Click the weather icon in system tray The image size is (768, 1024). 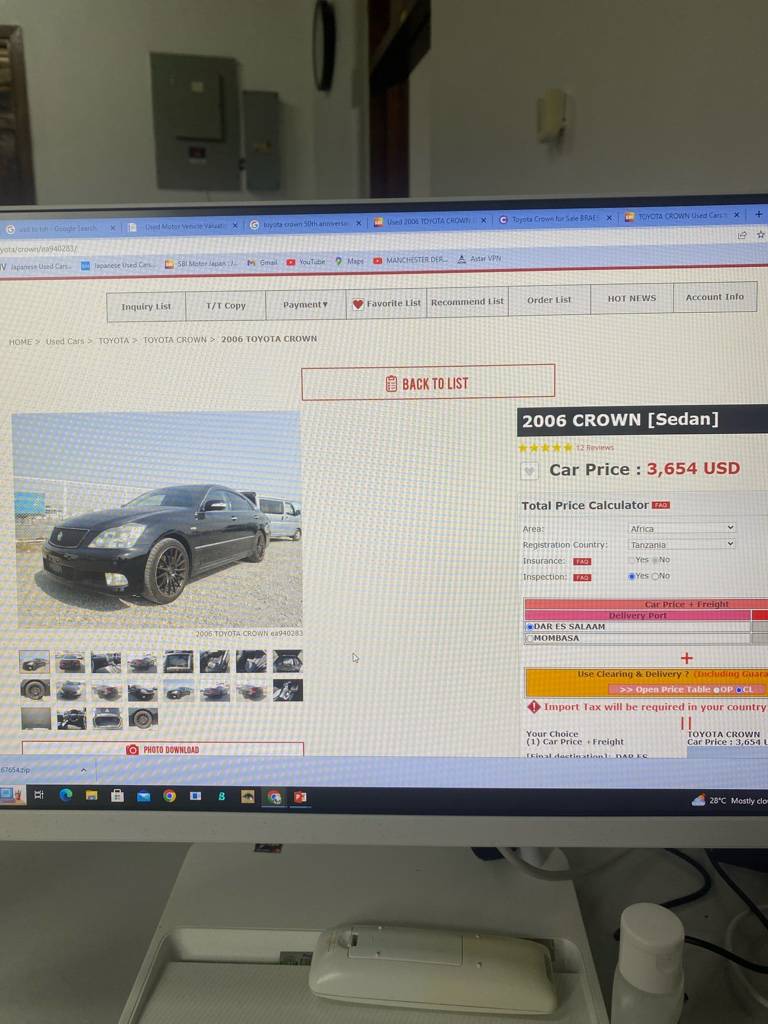click(x=698, y=800)
